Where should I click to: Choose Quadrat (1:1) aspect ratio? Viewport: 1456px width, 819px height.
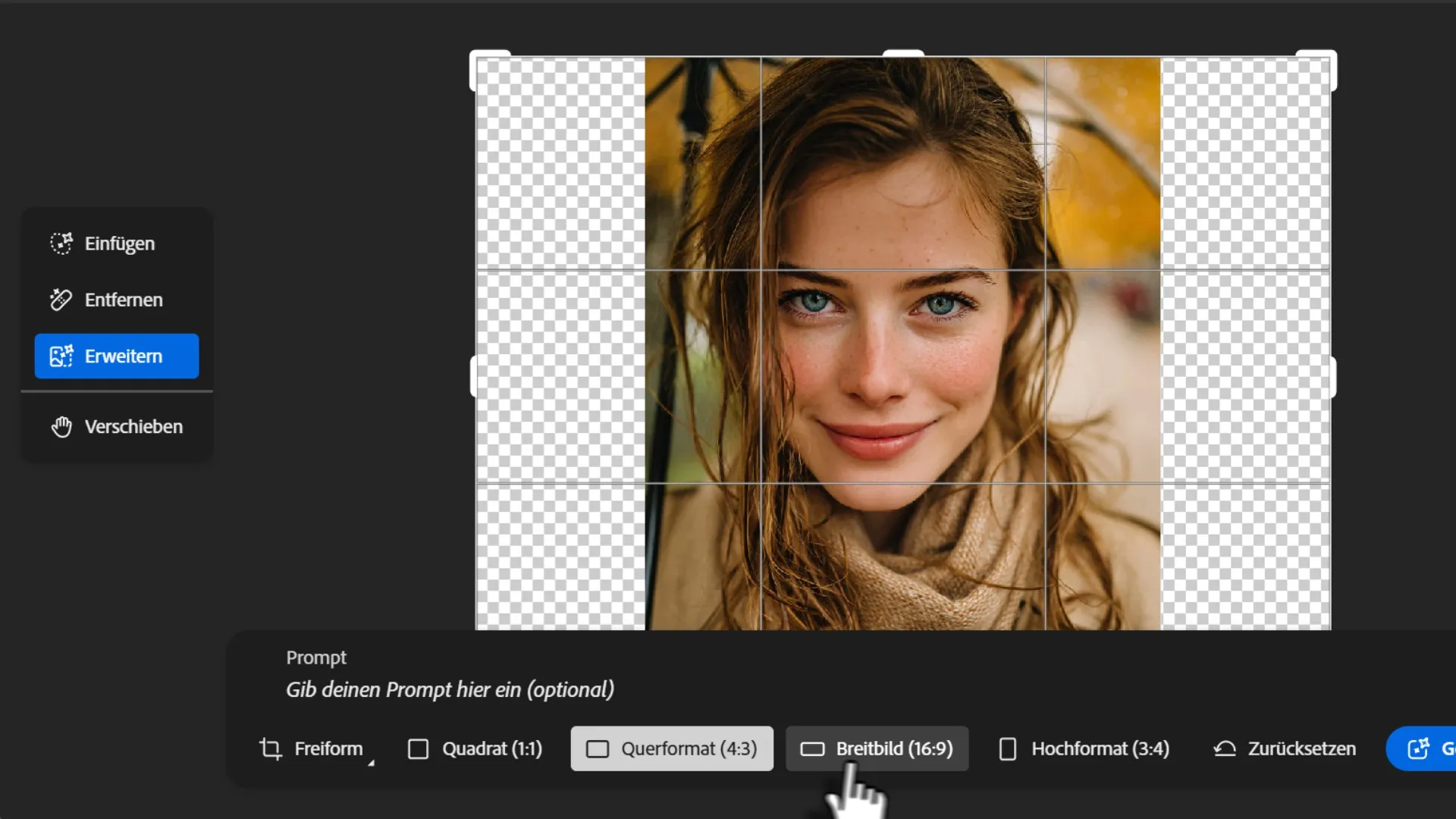[475, 749]
